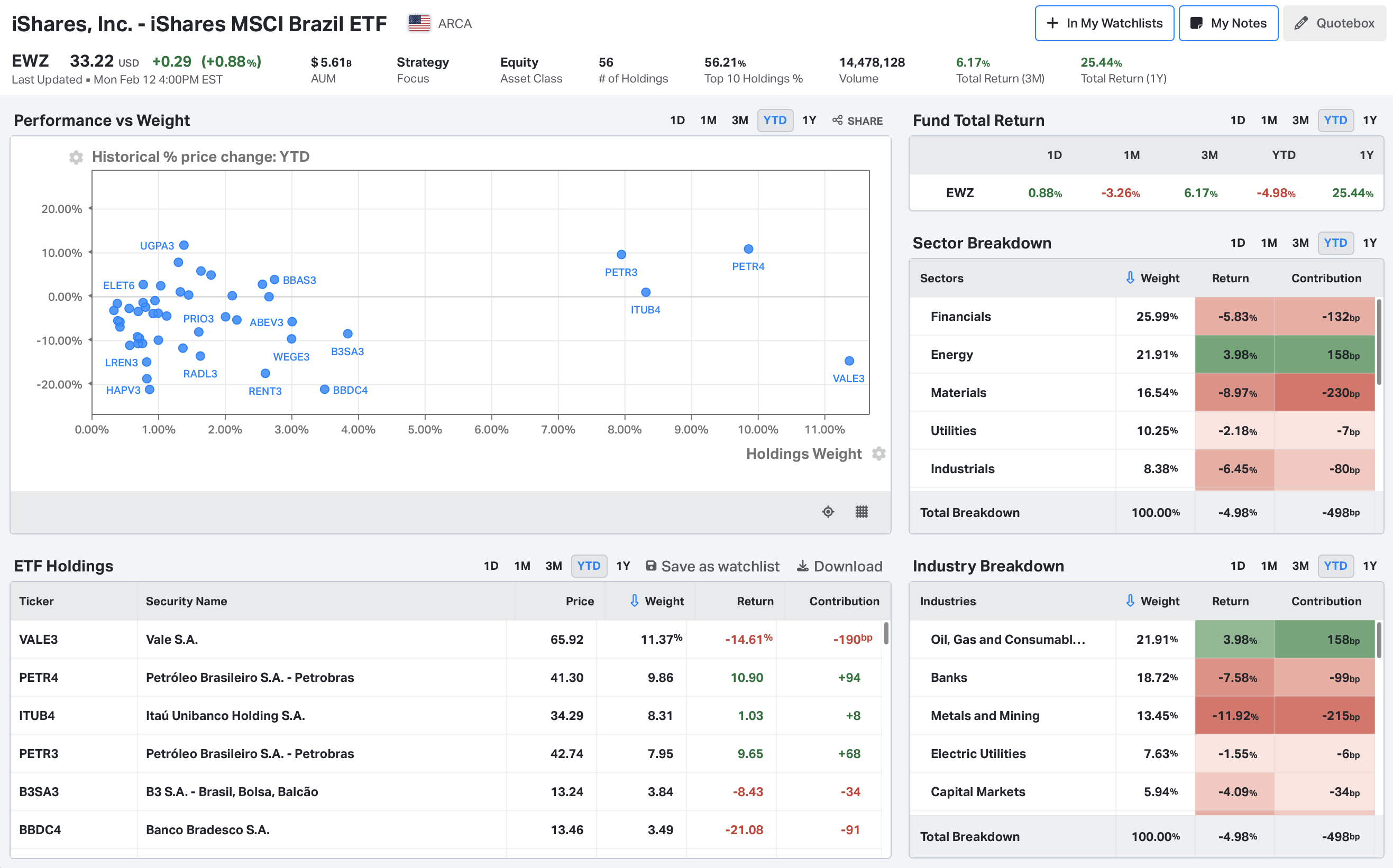Sort Industry Breakdown by Contribution column
Image resolution: width=1393 pixels, height=868 pixels.
click(x=1326, y=601)
